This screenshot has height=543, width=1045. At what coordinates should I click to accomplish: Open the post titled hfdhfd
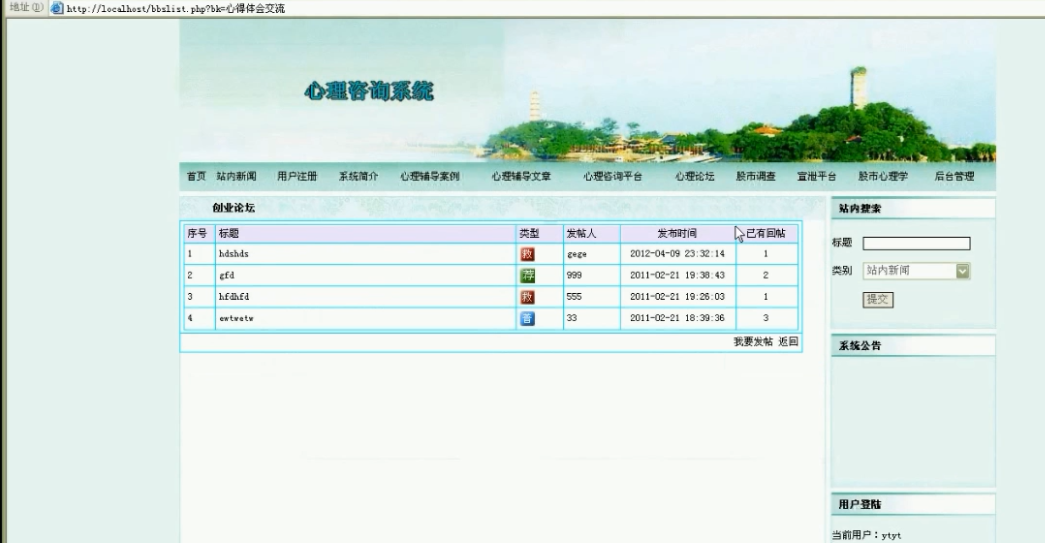tap(234, 296)
